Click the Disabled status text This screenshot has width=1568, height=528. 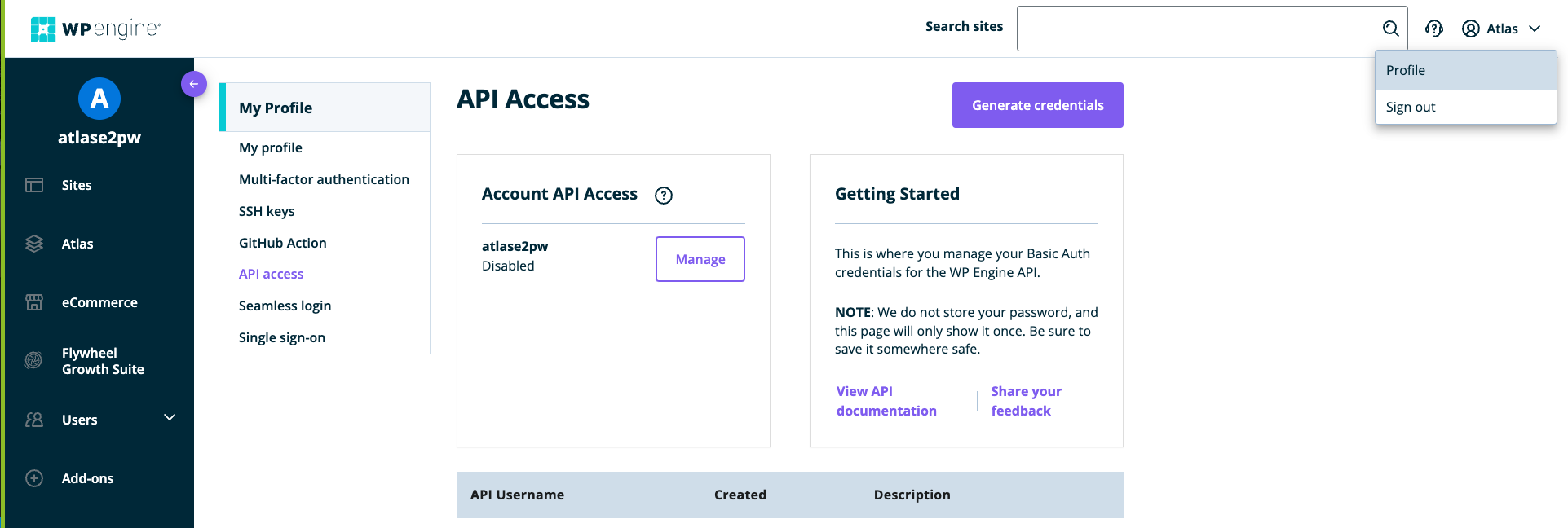508,266
